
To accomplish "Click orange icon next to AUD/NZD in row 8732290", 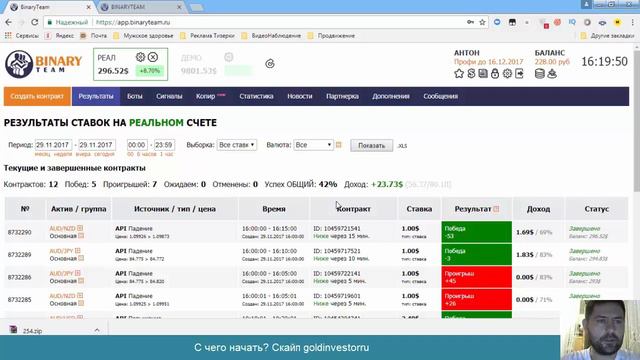I will [80, 228].
